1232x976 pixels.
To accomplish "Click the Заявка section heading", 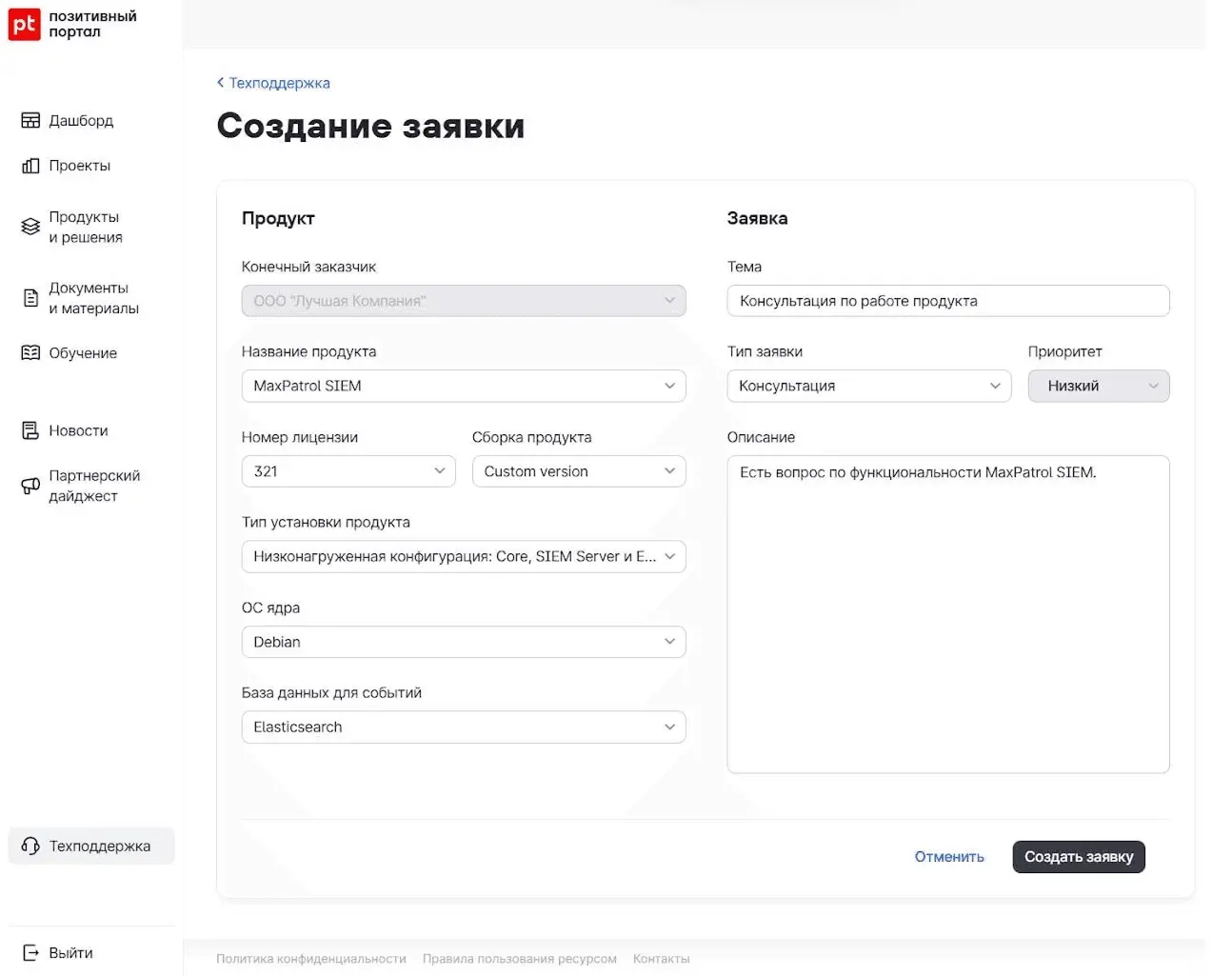I will coord(758,218).
